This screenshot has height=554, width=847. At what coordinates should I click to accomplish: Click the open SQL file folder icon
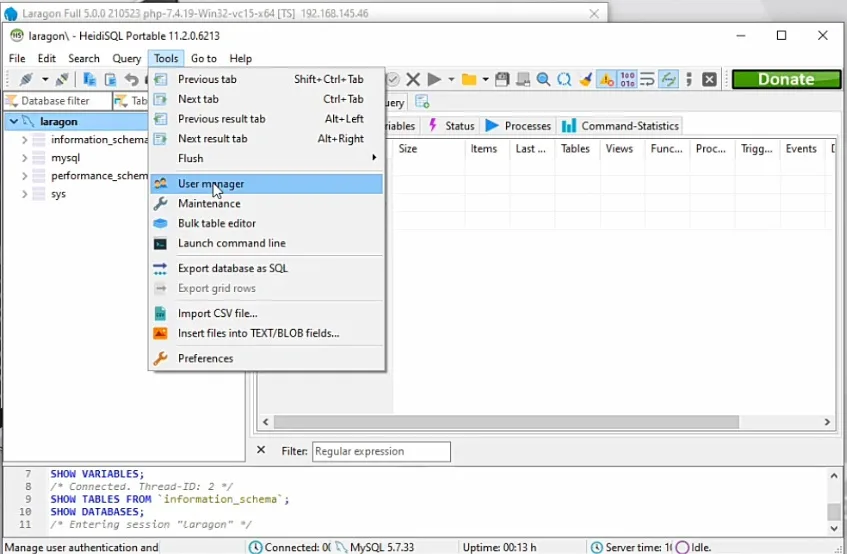469,79
